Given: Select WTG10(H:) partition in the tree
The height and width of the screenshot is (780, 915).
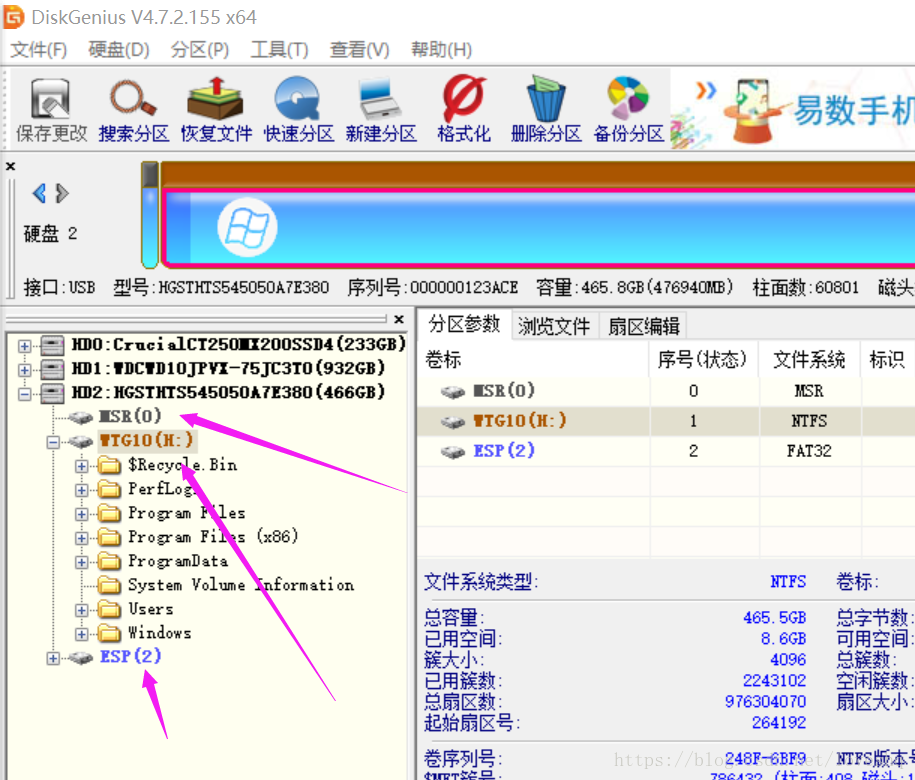Looking at the screenshot, I should click(146, 440).
